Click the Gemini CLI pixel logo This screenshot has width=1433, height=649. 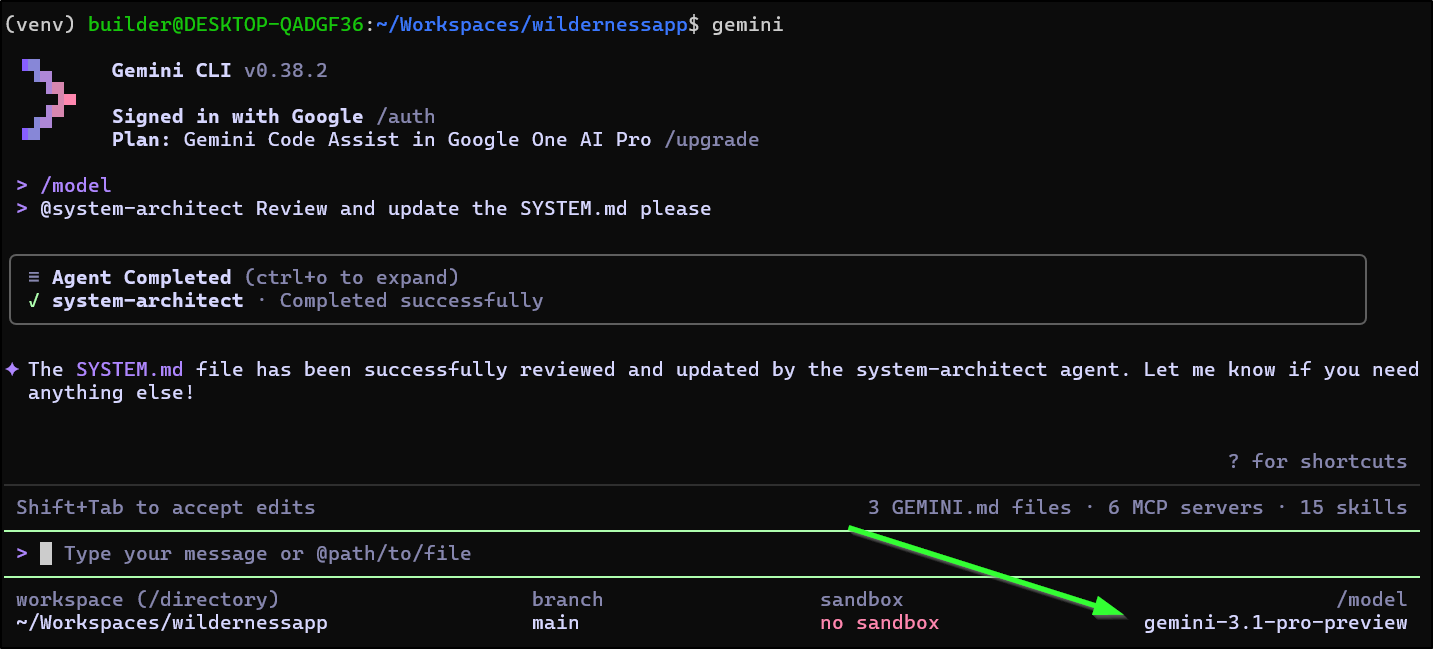pyautogui.click(x=48, y=99)
